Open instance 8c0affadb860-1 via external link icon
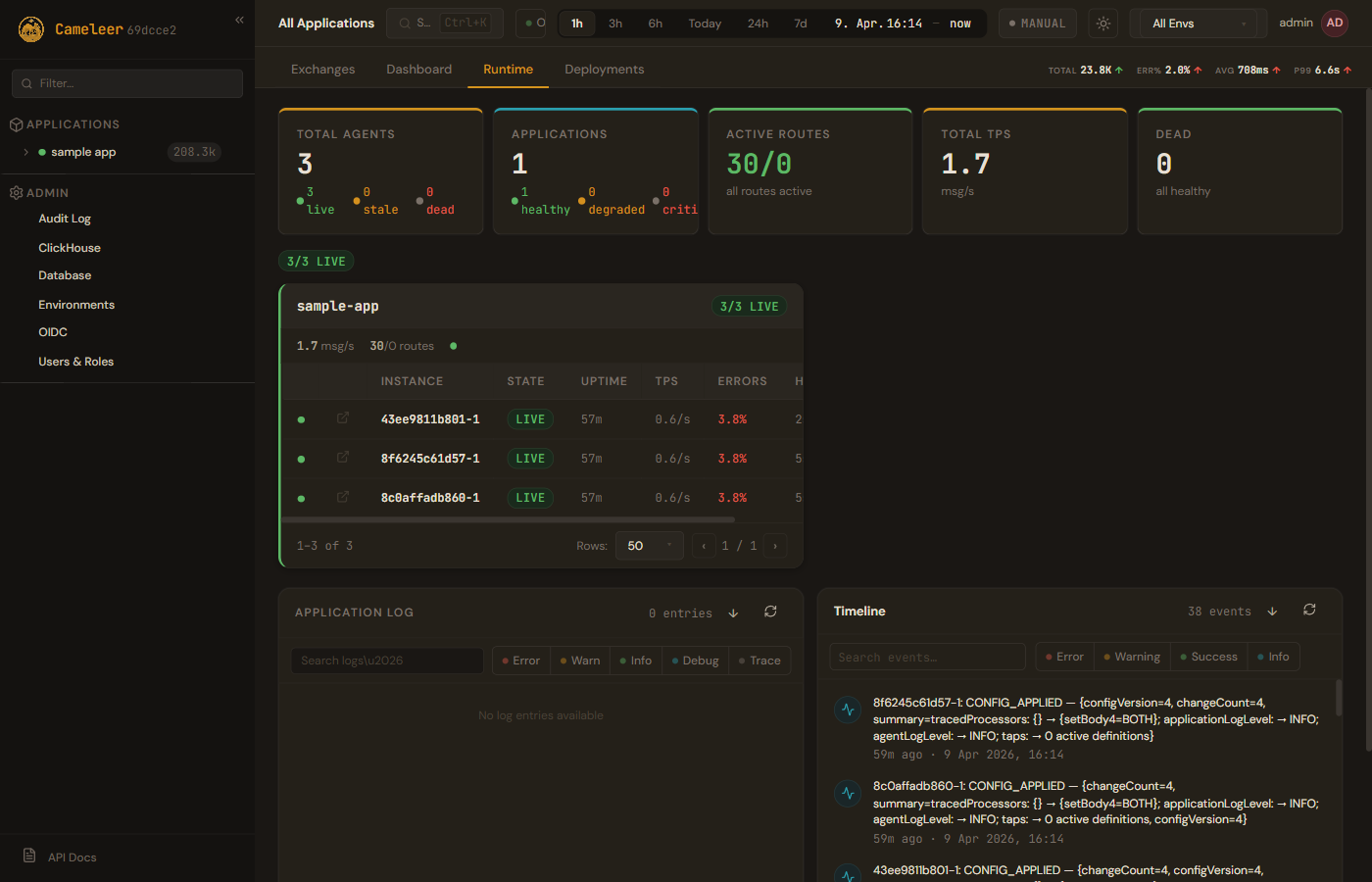The width and height of the screenshot is (1372, 882). (x=343, y=497)
